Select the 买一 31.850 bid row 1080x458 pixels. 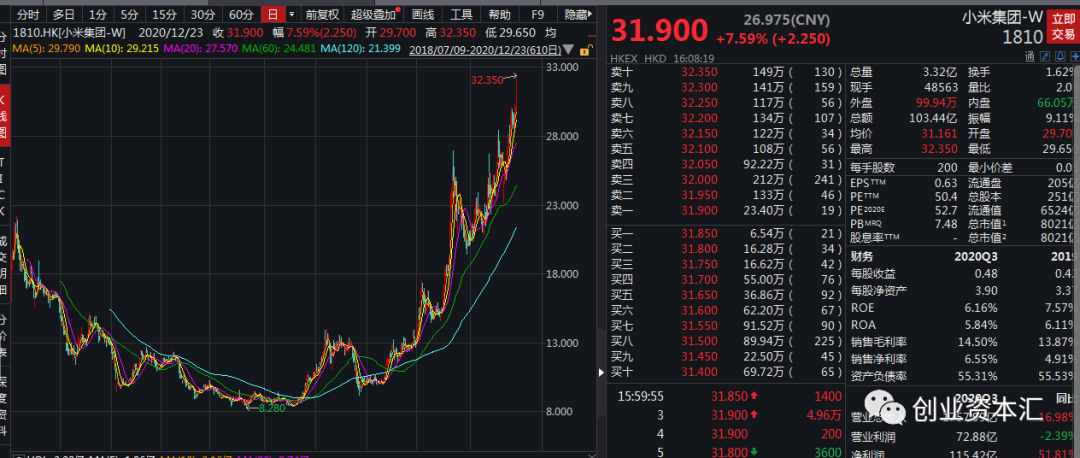727,233
